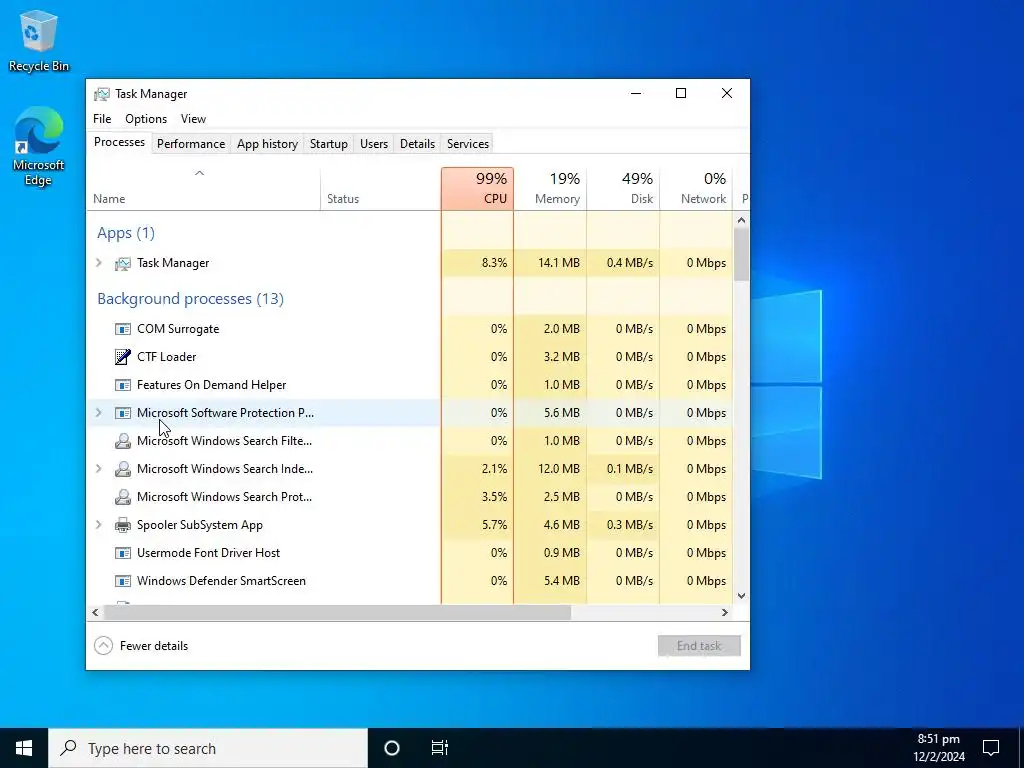Screen dimensions: 1024x768
Task: Switch to the Performance tab
Action: 191,144
